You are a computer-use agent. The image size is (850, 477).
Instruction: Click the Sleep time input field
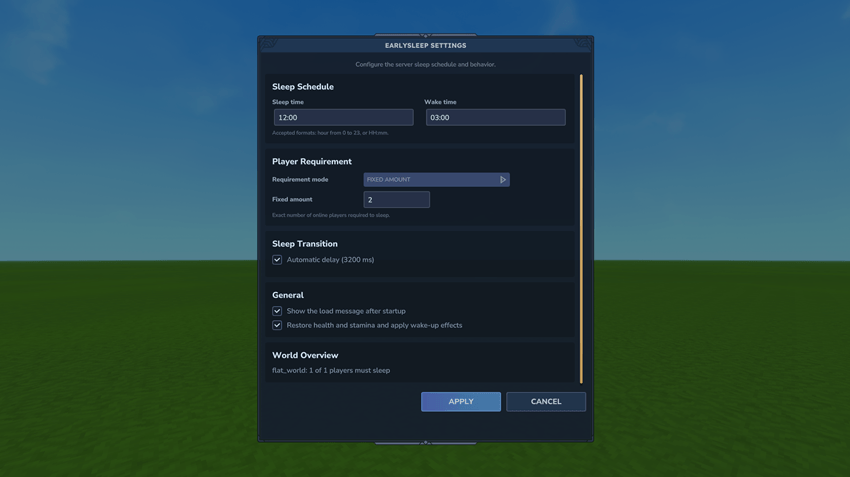coord(343,117)
